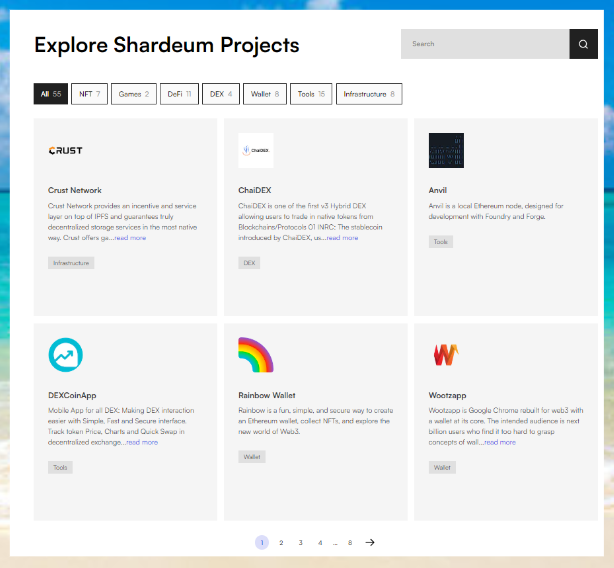Click the DEXCoinApp chart logo
The width and height of the screenshot is (614, 568).
click(x=65, y=355)
